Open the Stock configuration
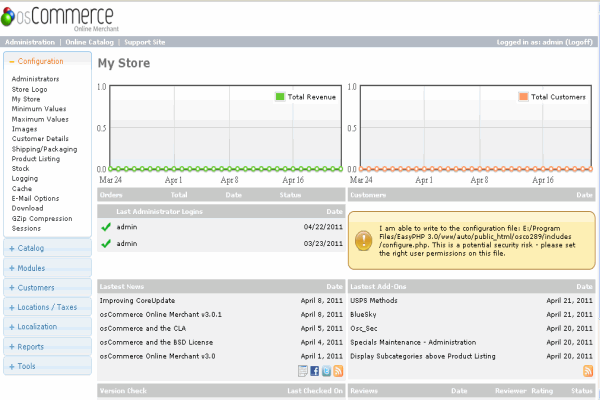 tap(20, 168)
